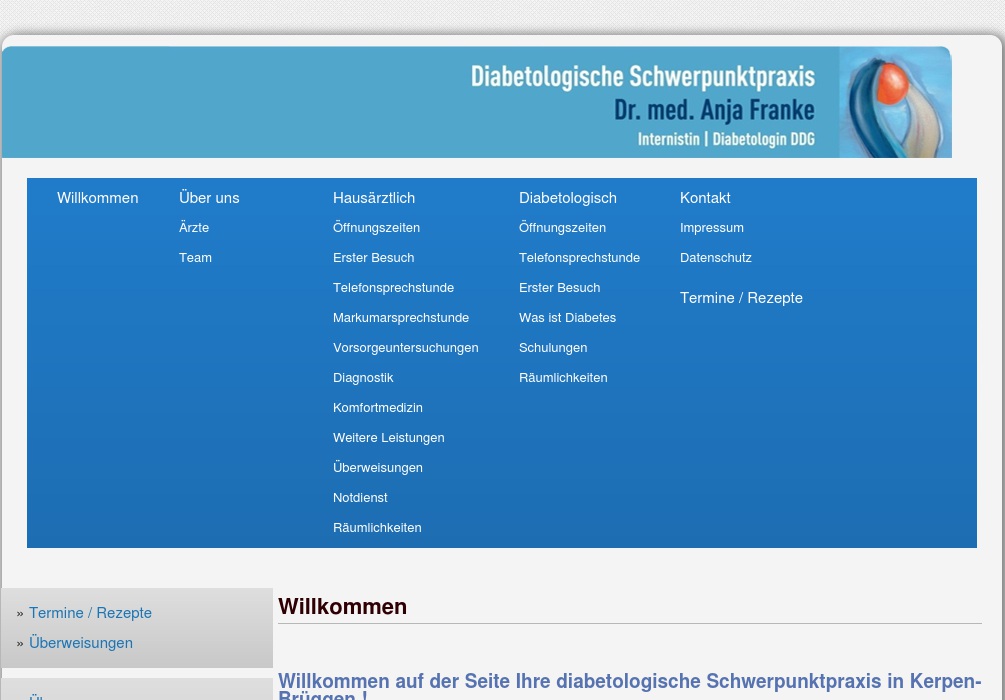The width and height of the screenshot is (1005, 700).
Task: Open the Datenschutz link
Action: coord(715,258)
